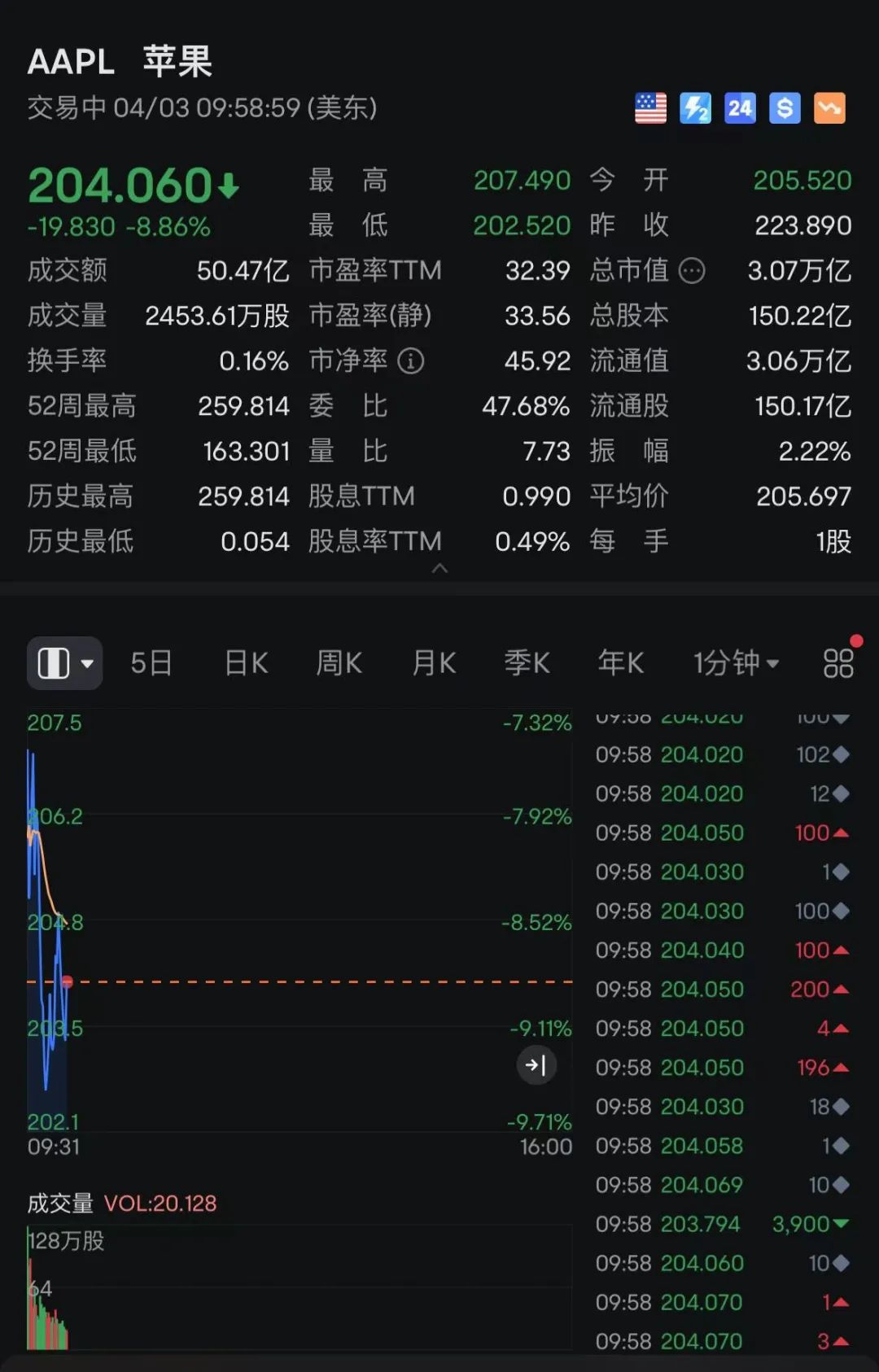Tap the 量比 value 7.73

546,451
